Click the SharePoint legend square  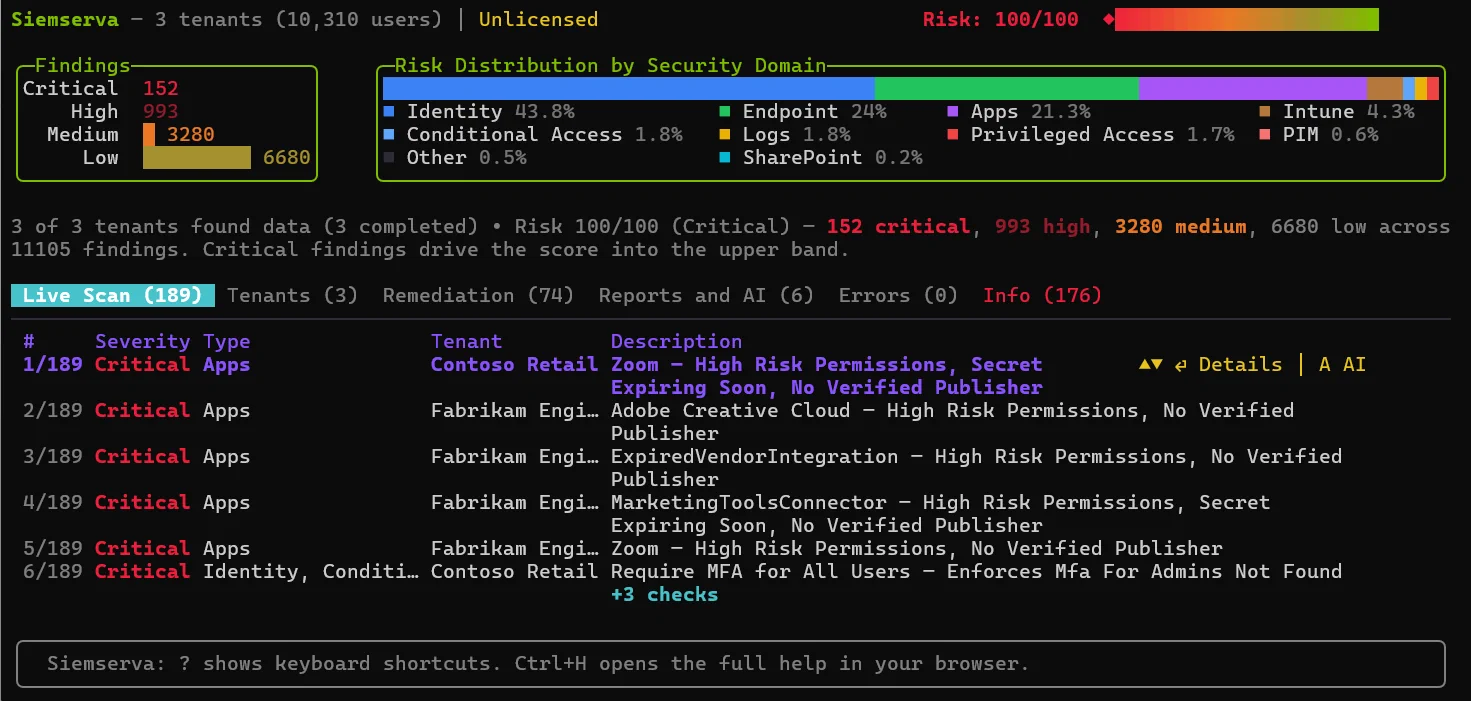[x=725, y=157]
